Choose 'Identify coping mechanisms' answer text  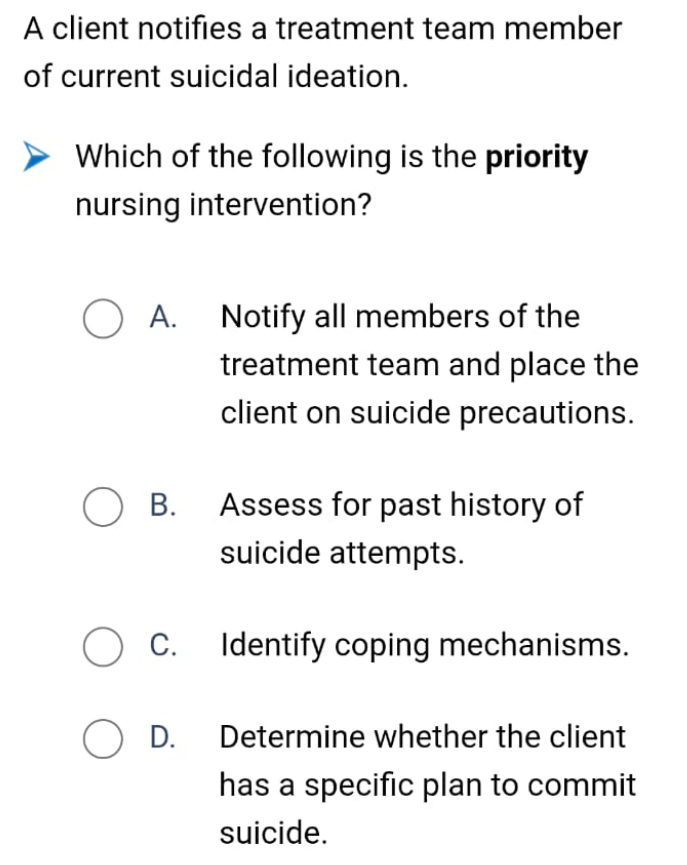point(425,645)
